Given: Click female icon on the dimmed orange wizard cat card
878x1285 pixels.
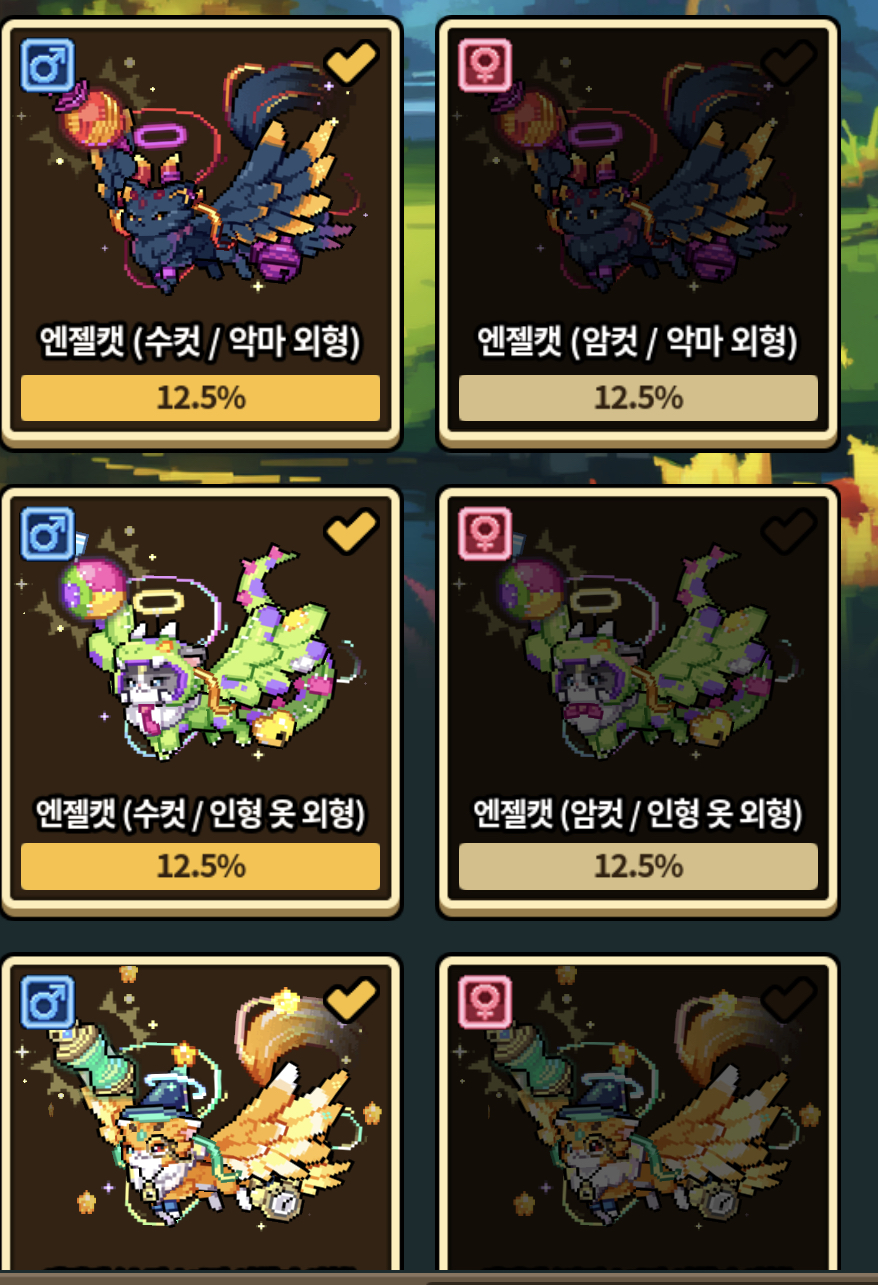Looking at the screenshot, I should [x=485, y=1003].
